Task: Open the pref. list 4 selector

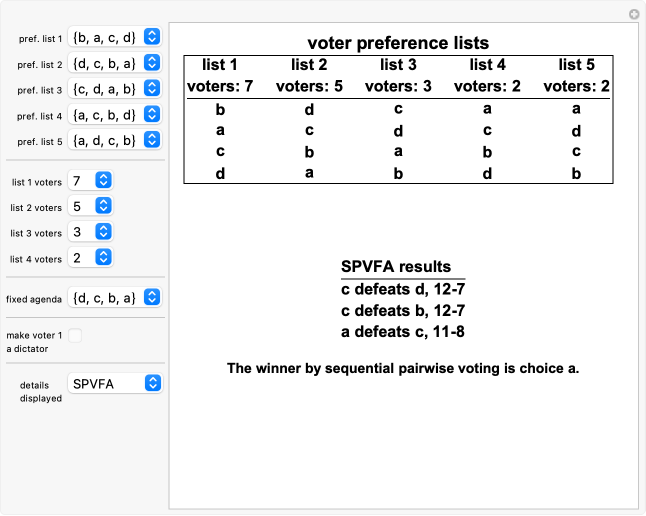Action: tap(114, 115)
